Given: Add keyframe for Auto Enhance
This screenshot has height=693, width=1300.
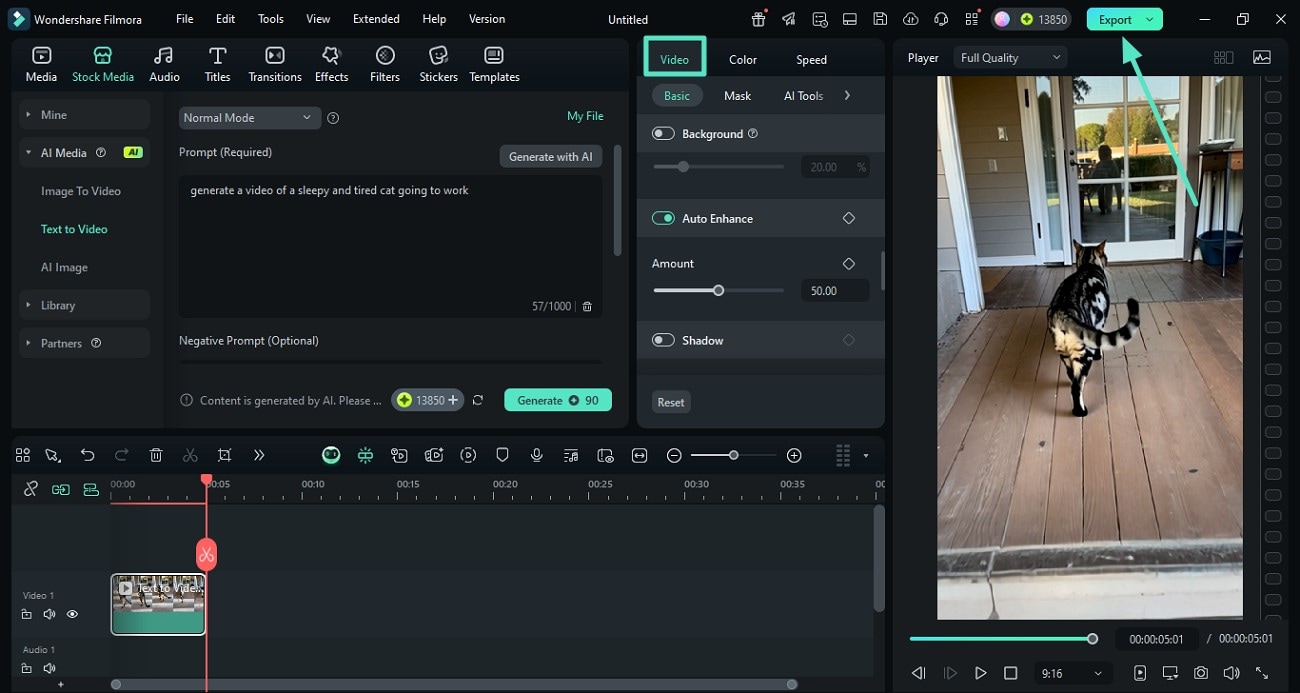Looking at the screenshot, I should pos(849,218).
